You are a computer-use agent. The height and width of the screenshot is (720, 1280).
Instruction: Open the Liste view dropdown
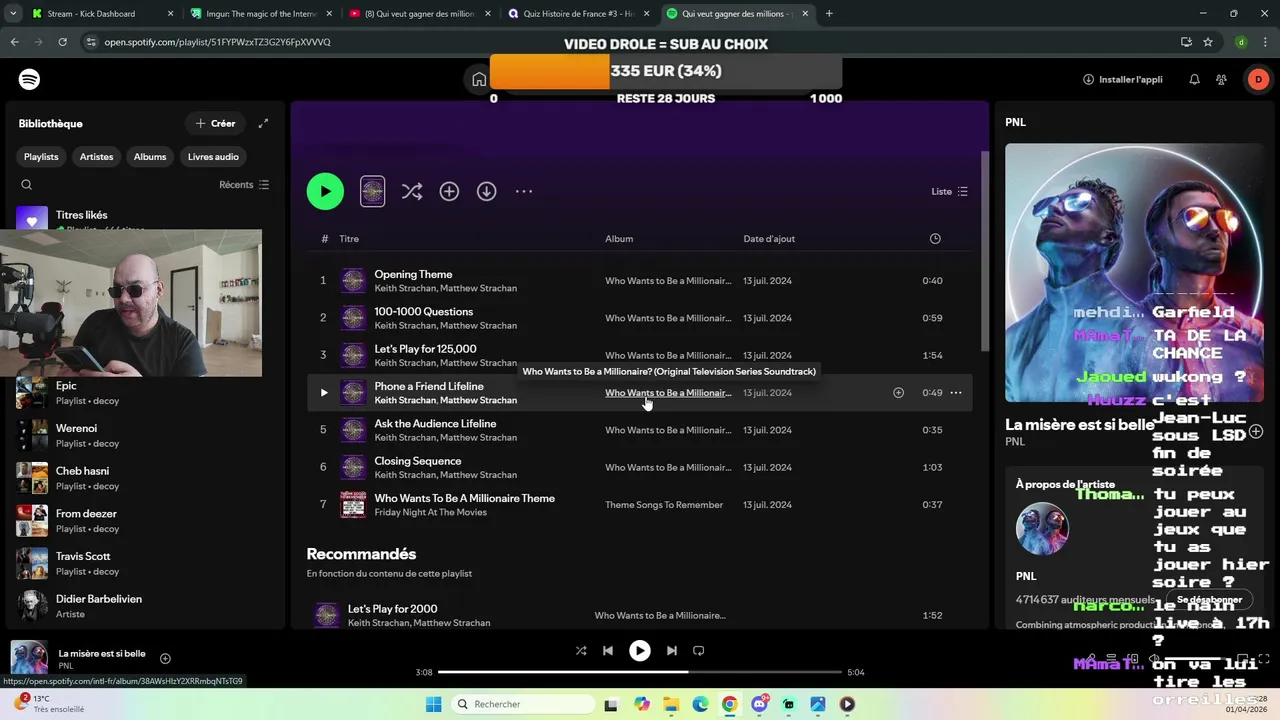[949, 191]
